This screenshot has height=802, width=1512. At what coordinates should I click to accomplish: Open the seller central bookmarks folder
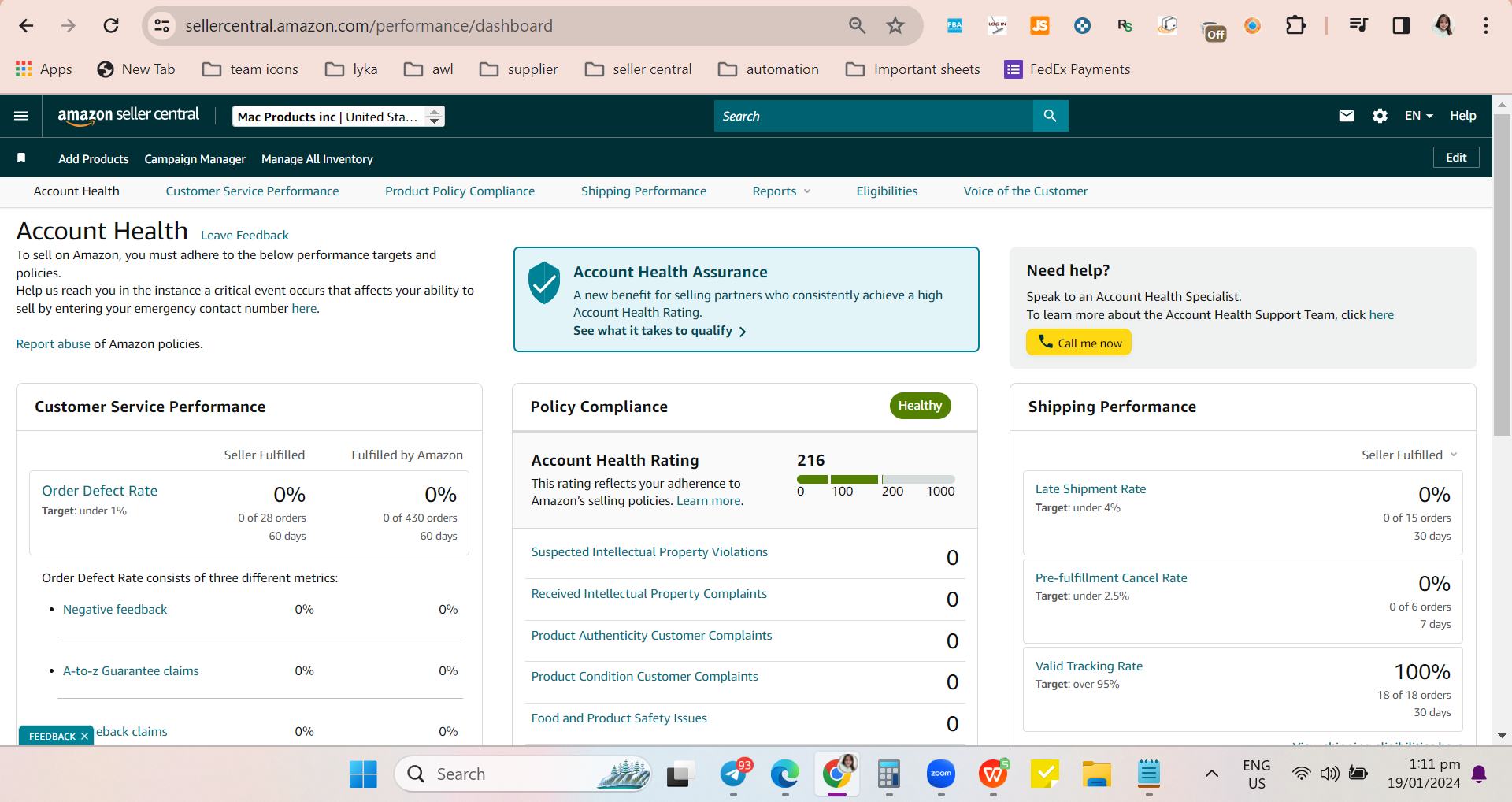click(639, 69)
